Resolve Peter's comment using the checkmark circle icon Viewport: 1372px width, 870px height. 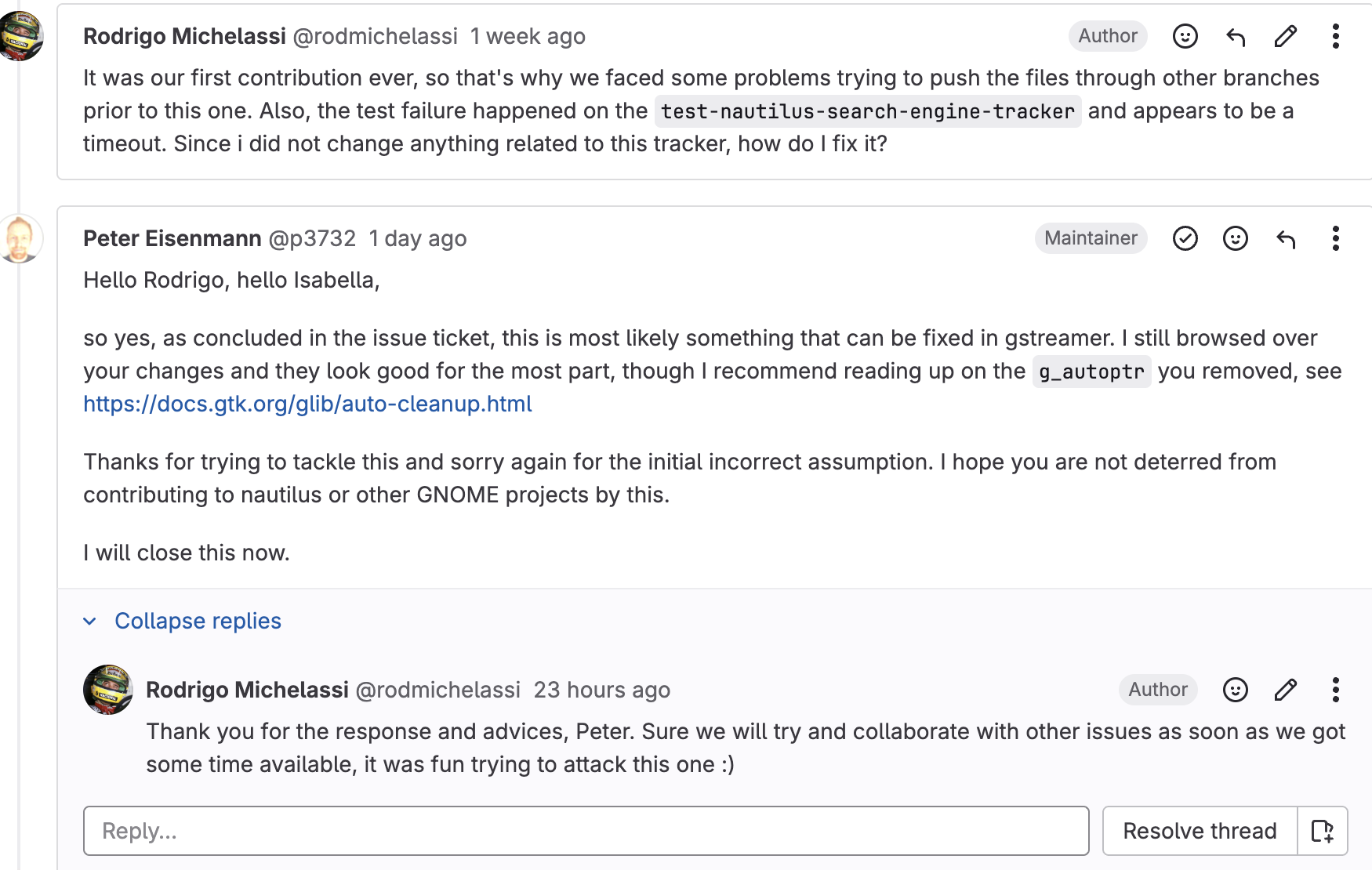coord(1185,238)
